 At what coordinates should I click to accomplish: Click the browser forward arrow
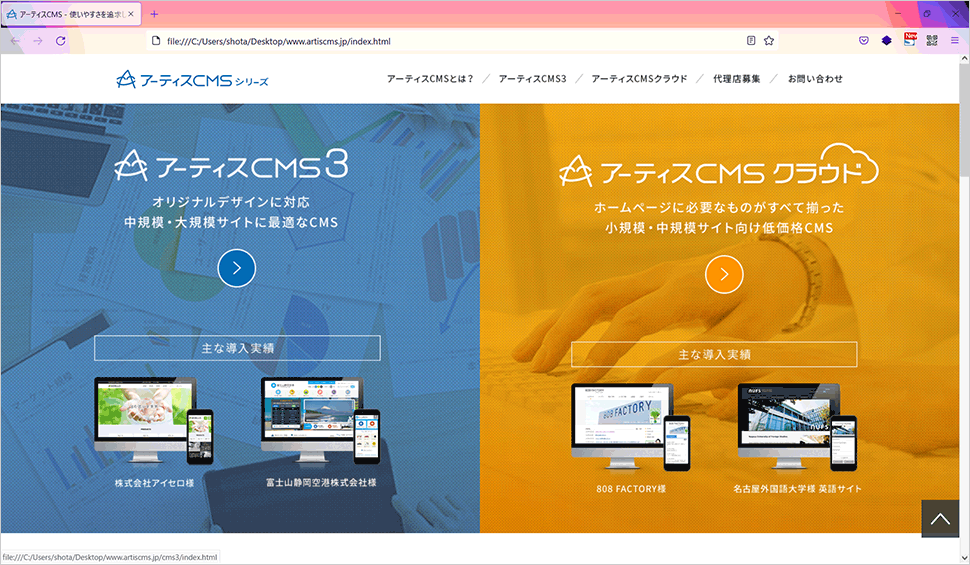tap(38, 41)
